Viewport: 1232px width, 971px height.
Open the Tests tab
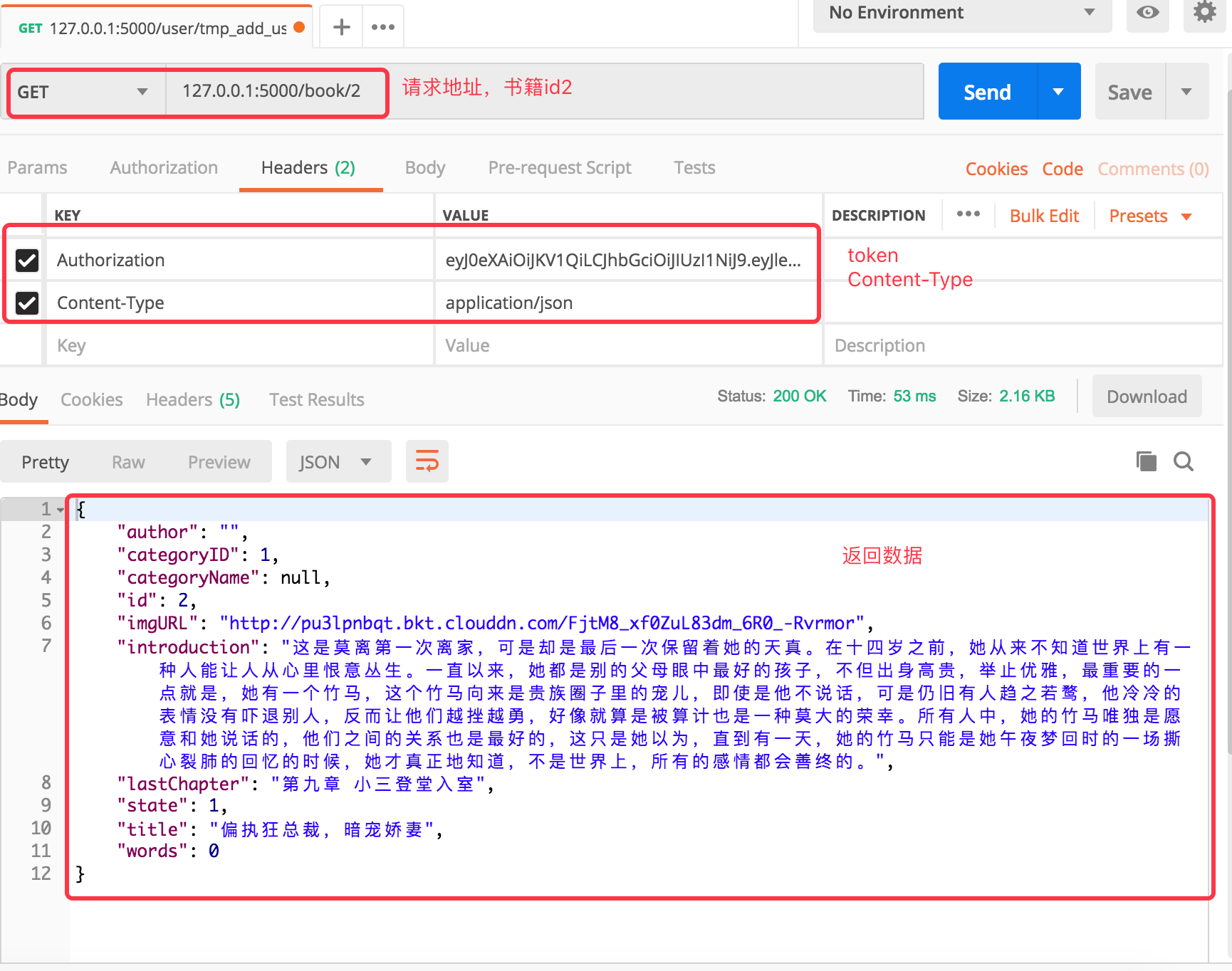(x=694, y=167)
